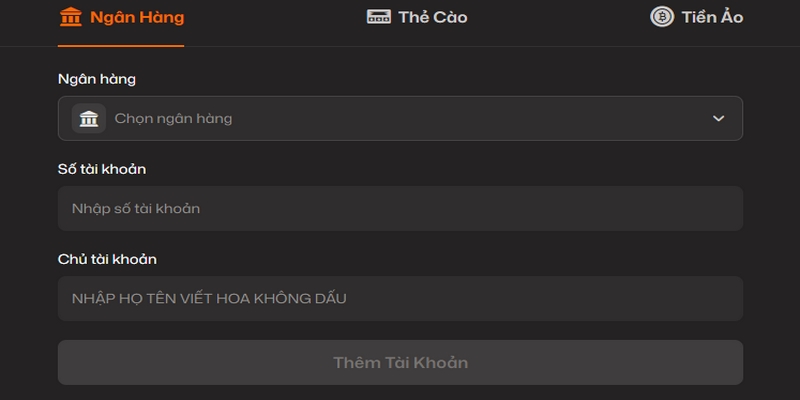This screenshot has height=400, width=800.
Task: Focus the Số tài khoản input field
Action: (x=400, y=208)
